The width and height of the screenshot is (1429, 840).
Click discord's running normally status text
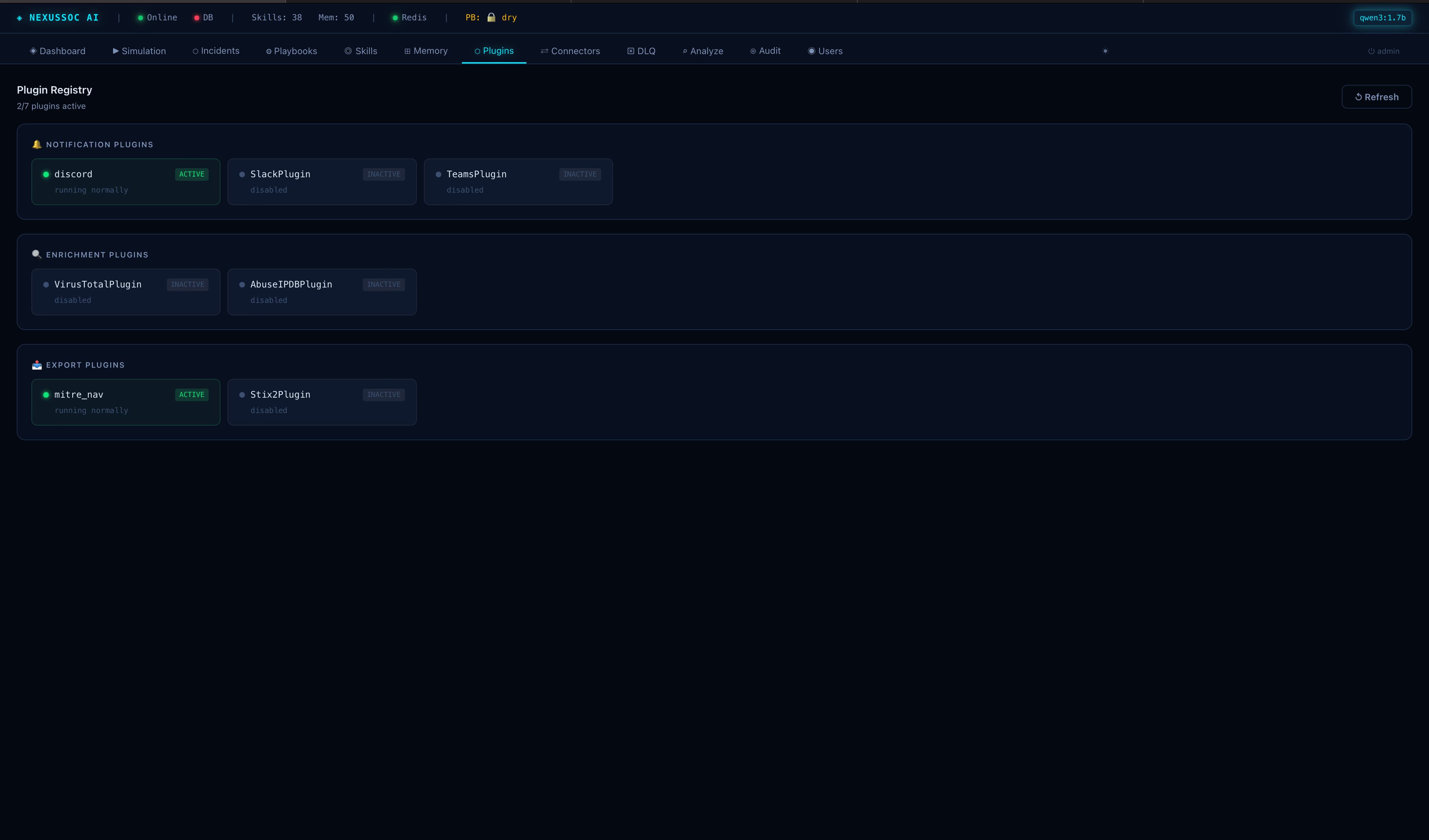pyautogui.click(x=91, y=190)
